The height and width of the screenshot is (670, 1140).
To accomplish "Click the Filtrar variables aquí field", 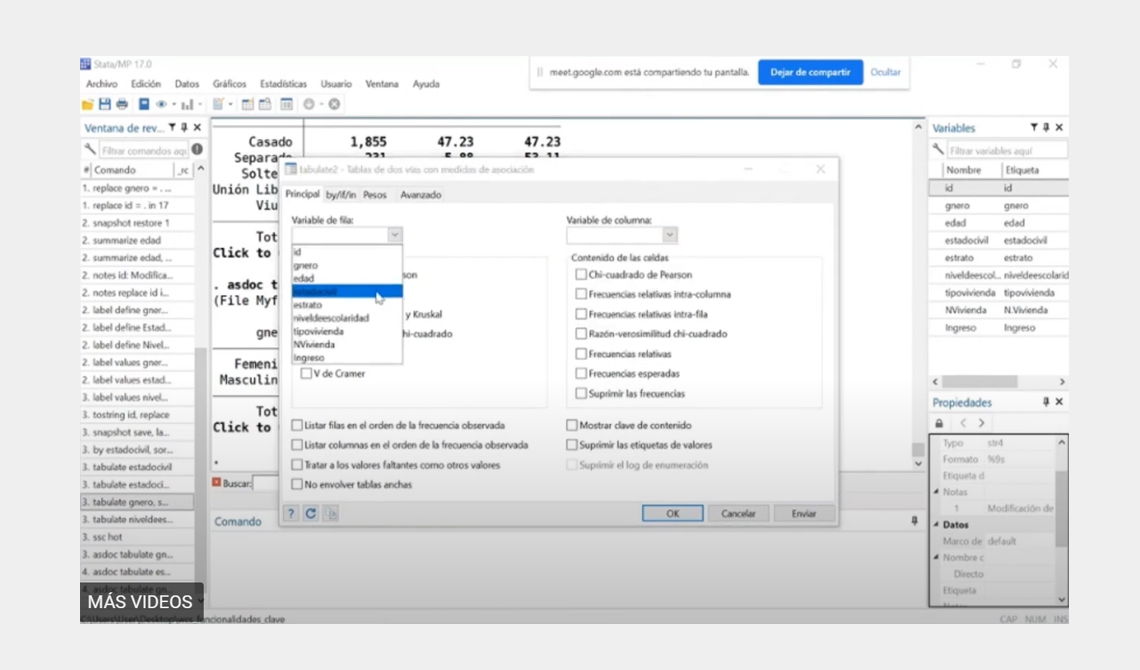I will (x=1006, y=150).
